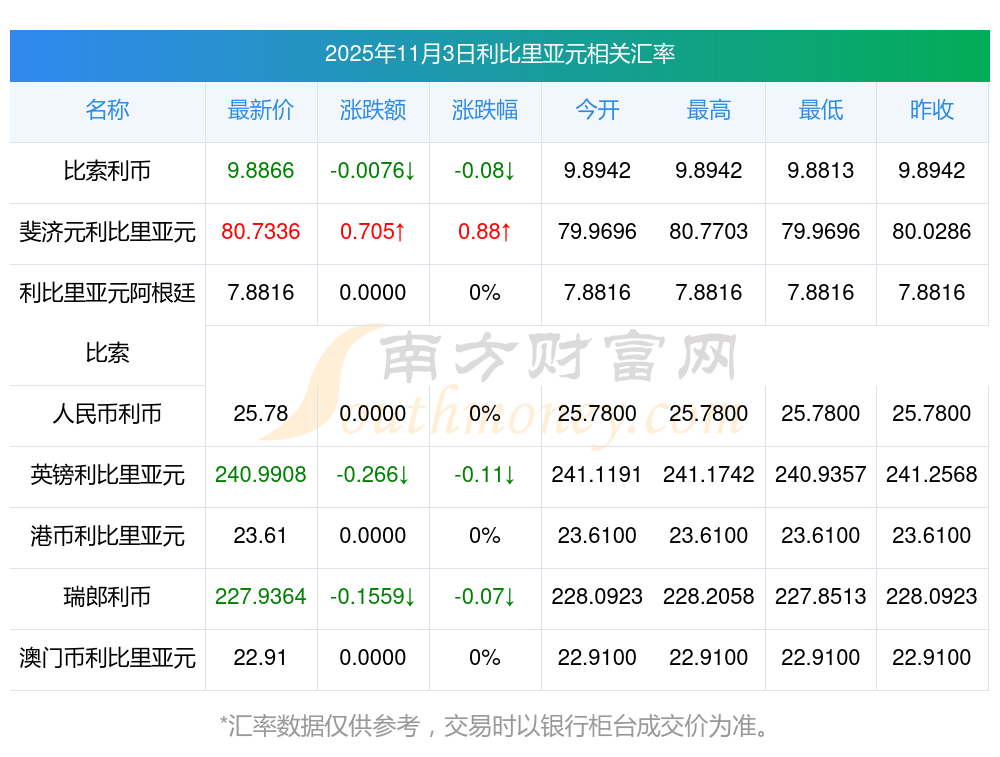The width and height of the screenshot is (1000, 757).
Task: Click highest value 241.1742
Action: pos(709,474)
